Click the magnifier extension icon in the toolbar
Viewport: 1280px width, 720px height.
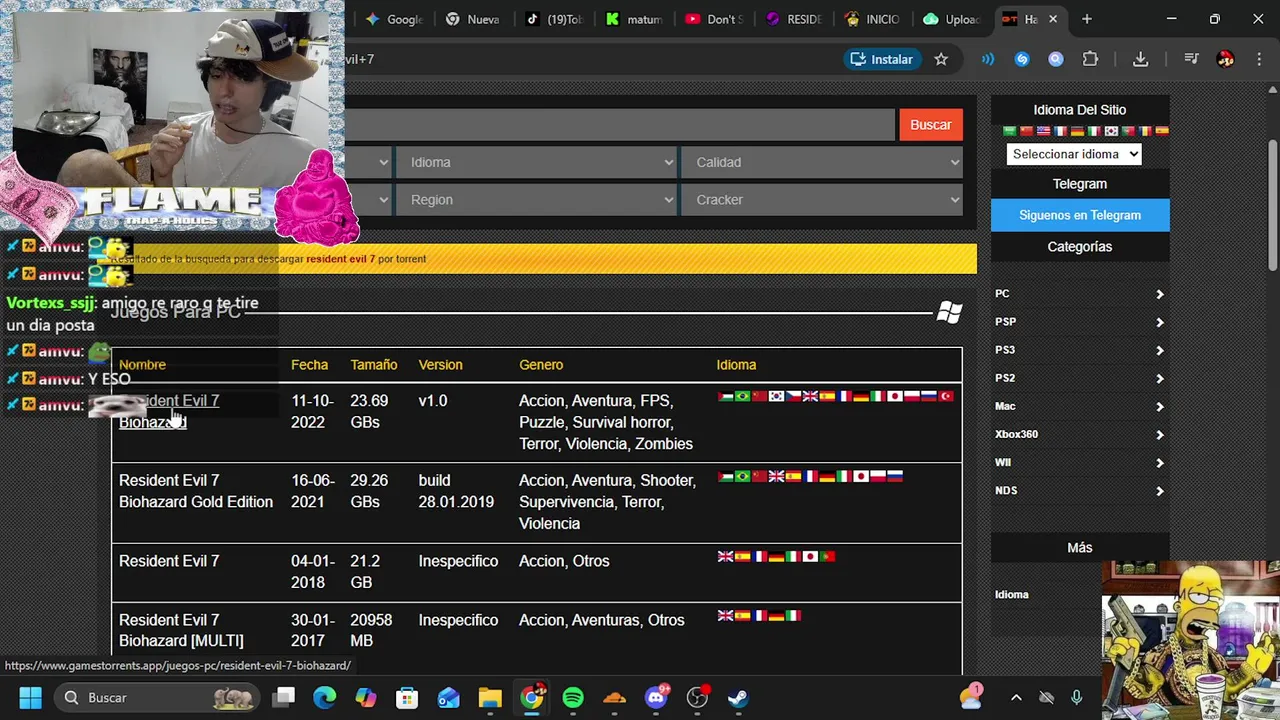(x=1056, y=59)
